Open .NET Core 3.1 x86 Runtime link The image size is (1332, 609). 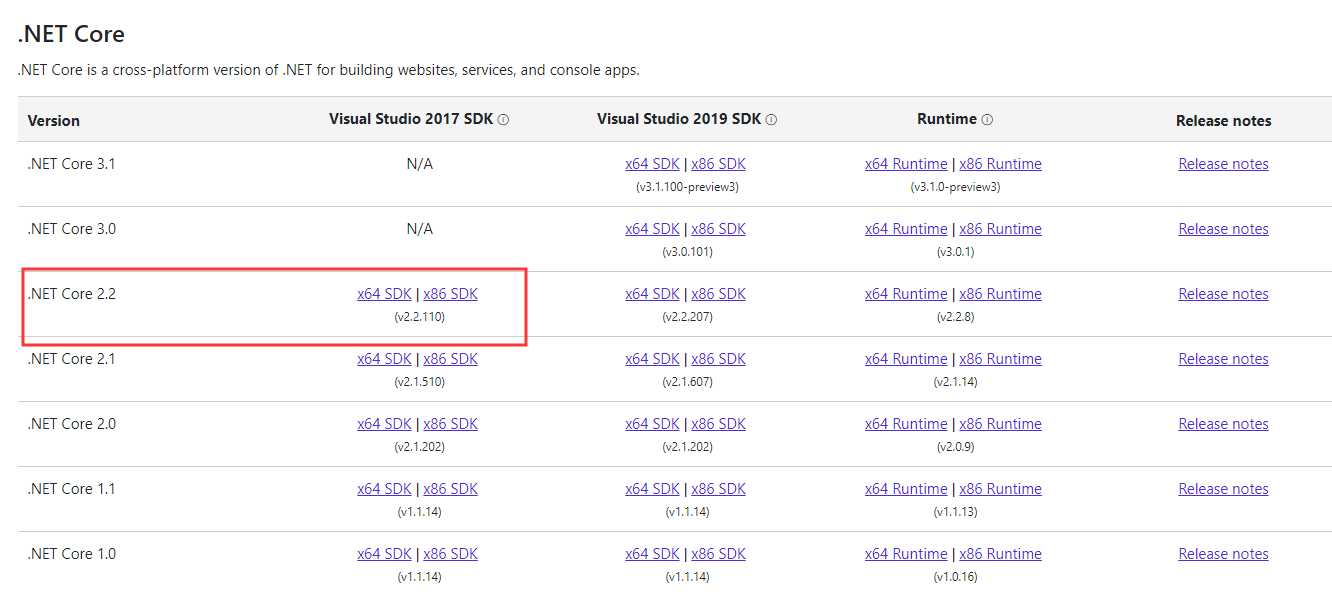(1000, 164)
